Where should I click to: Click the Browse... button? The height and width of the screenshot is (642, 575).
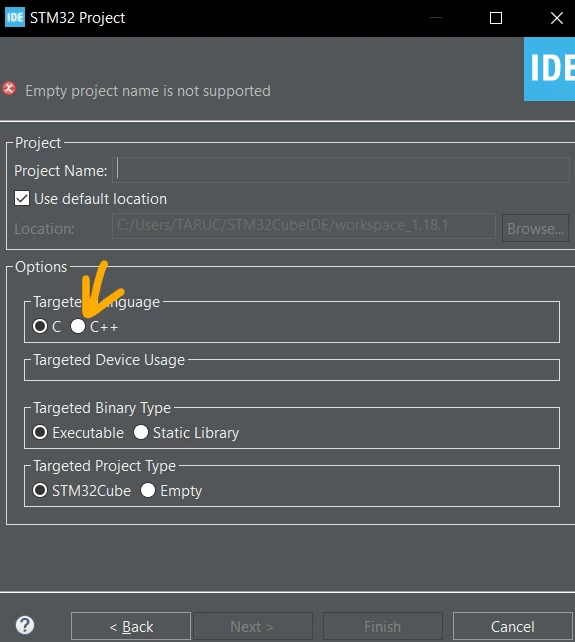[x=535, y=228]
